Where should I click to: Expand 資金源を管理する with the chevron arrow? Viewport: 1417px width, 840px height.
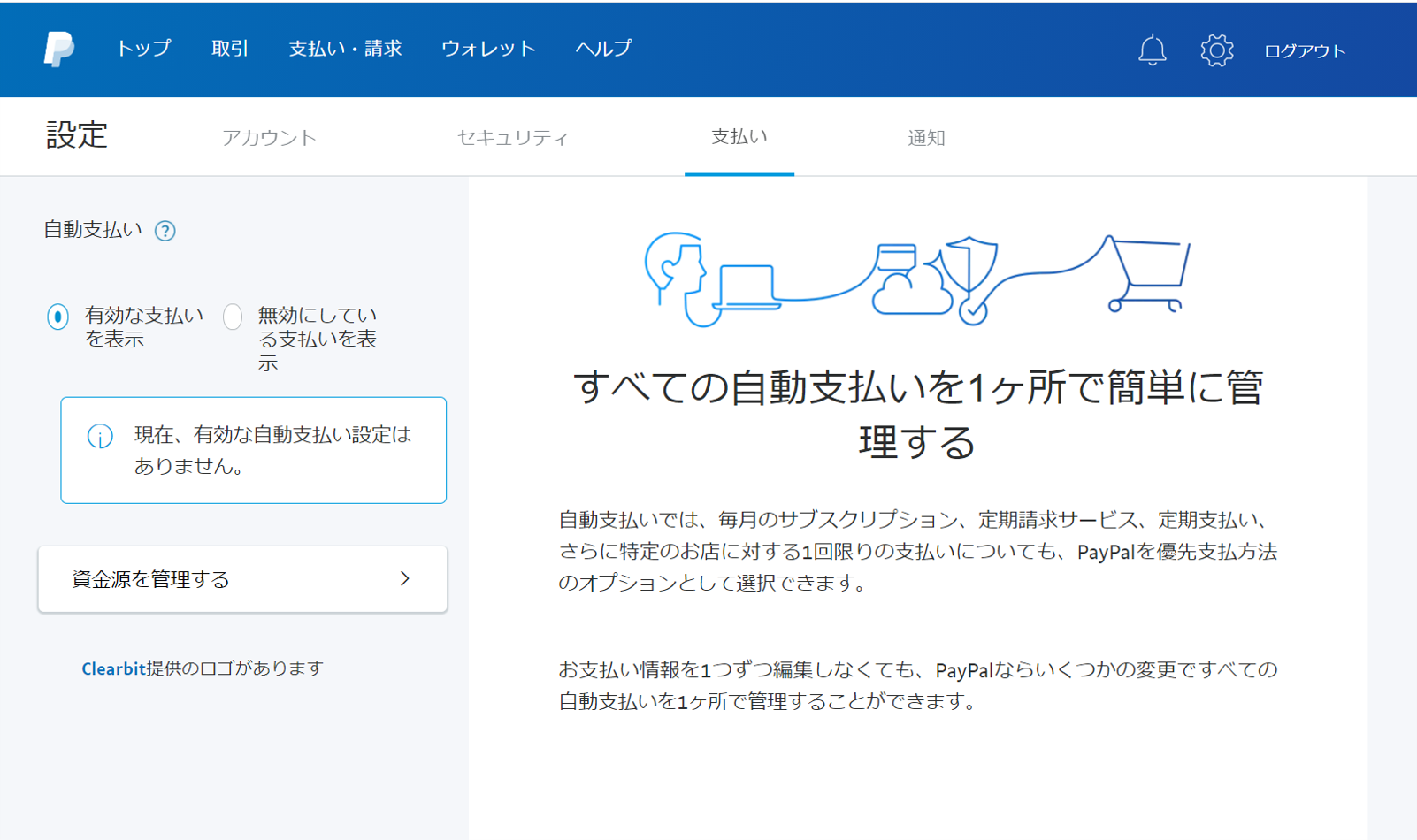pos(404,578)
